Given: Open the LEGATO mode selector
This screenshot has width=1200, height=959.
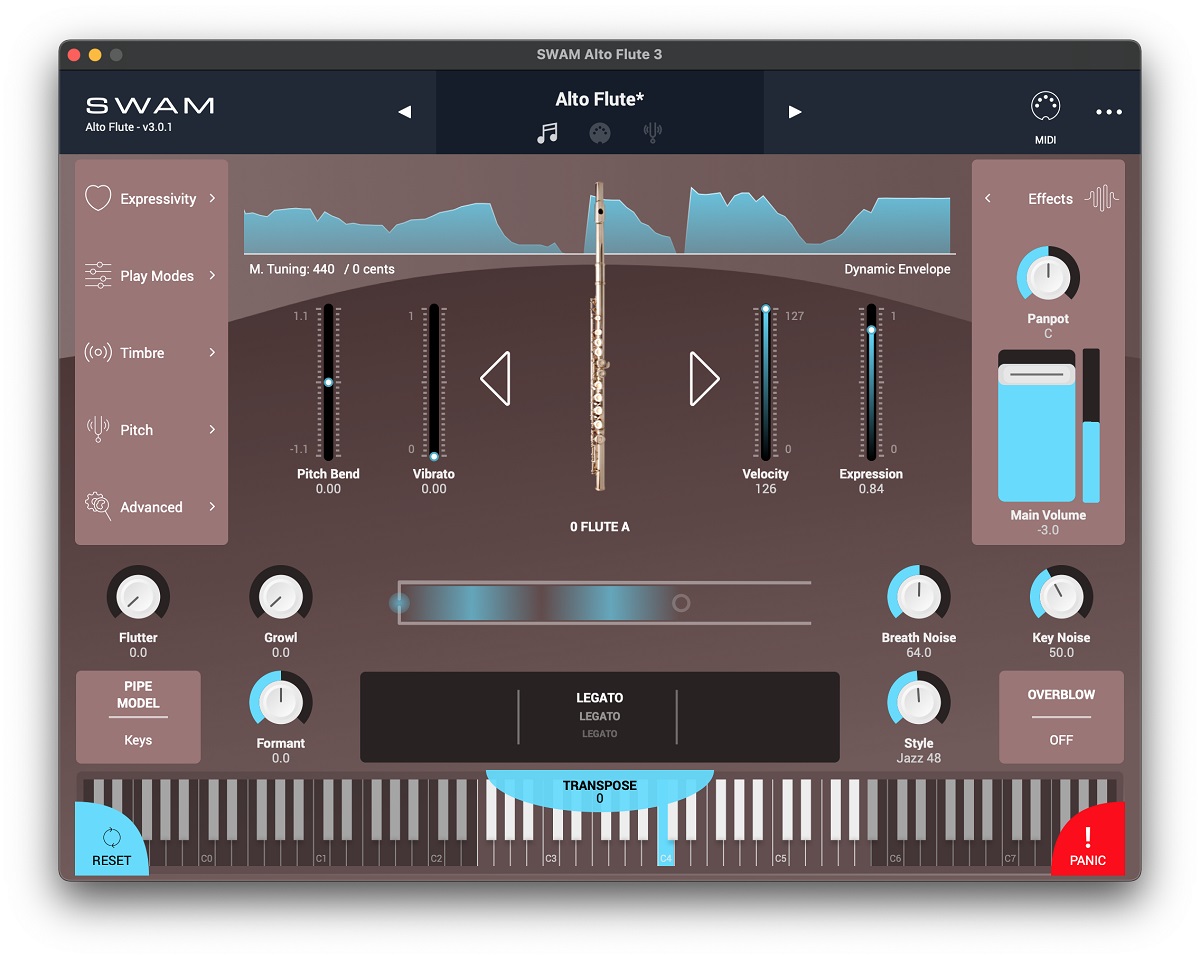Looking at the screenshot, I should pos(599,716).
